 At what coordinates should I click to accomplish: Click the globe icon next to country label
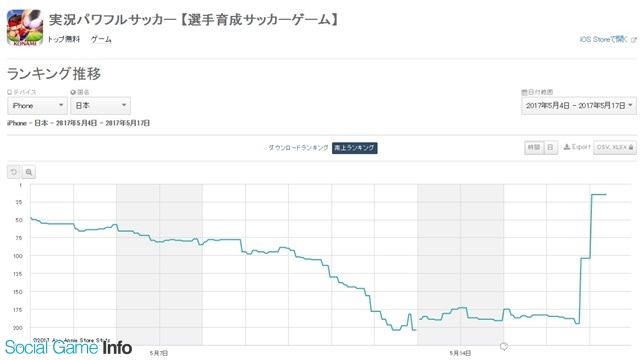(73, 92)
